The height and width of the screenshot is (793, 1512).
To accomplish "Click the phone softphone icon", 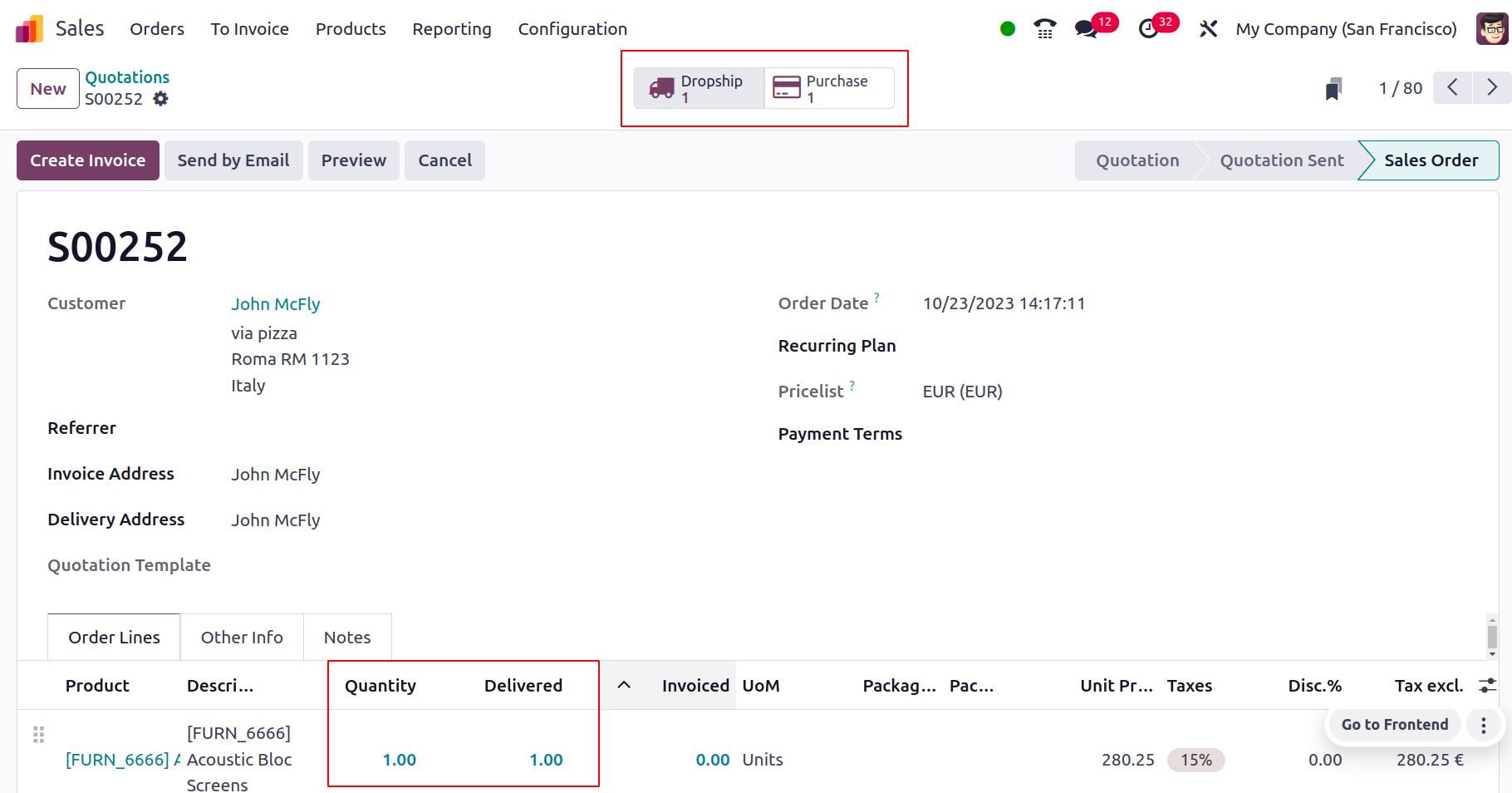I will (x=1043, y=28).
